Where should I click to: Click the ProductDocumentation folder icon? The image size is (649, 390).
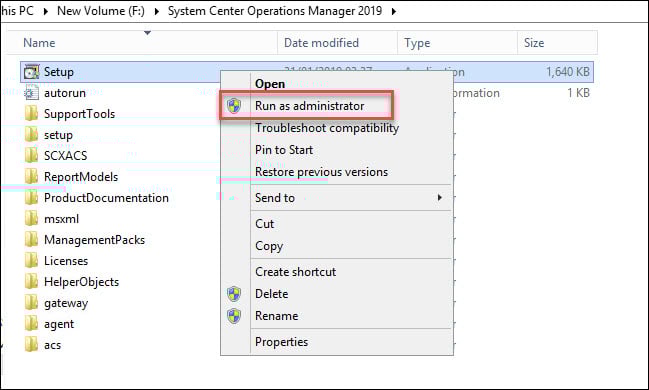(x=31, y=198)
